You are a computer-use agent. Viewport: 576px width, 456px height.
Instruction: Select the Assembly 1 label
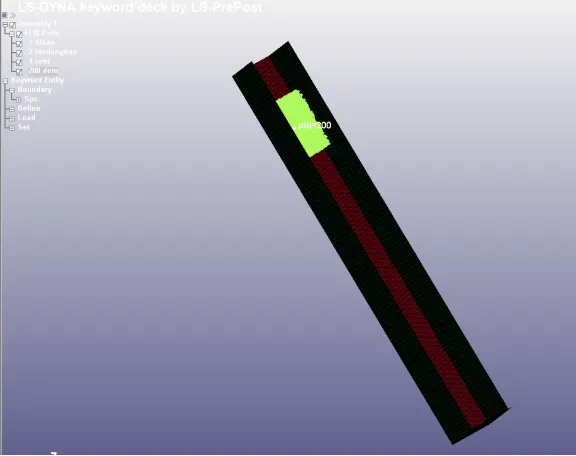point(37,24)
